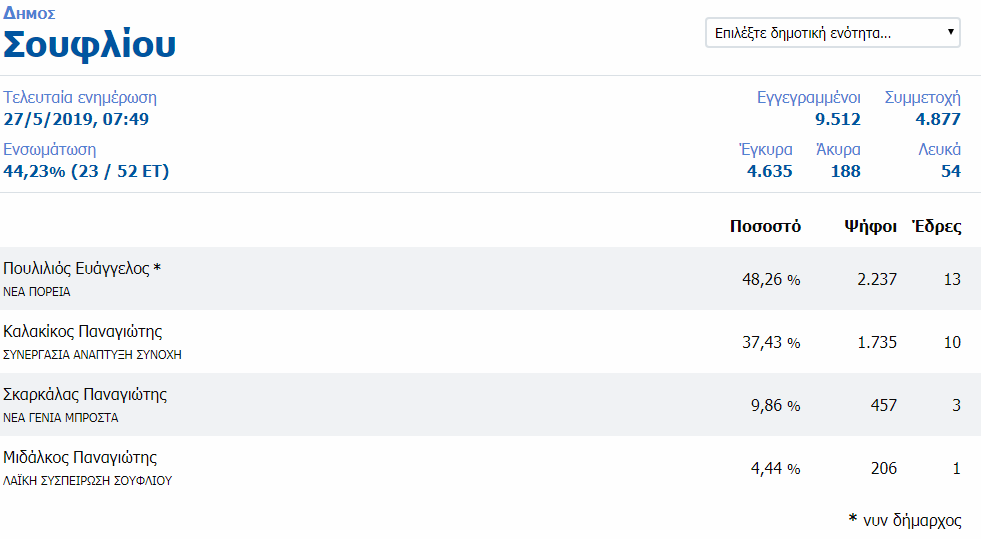Image resolution: width=981 pixels, height=539 pixels.
Task: Select candidate Σκαρκάλας Παναγιώτης
Action: [x=85, y=394]
